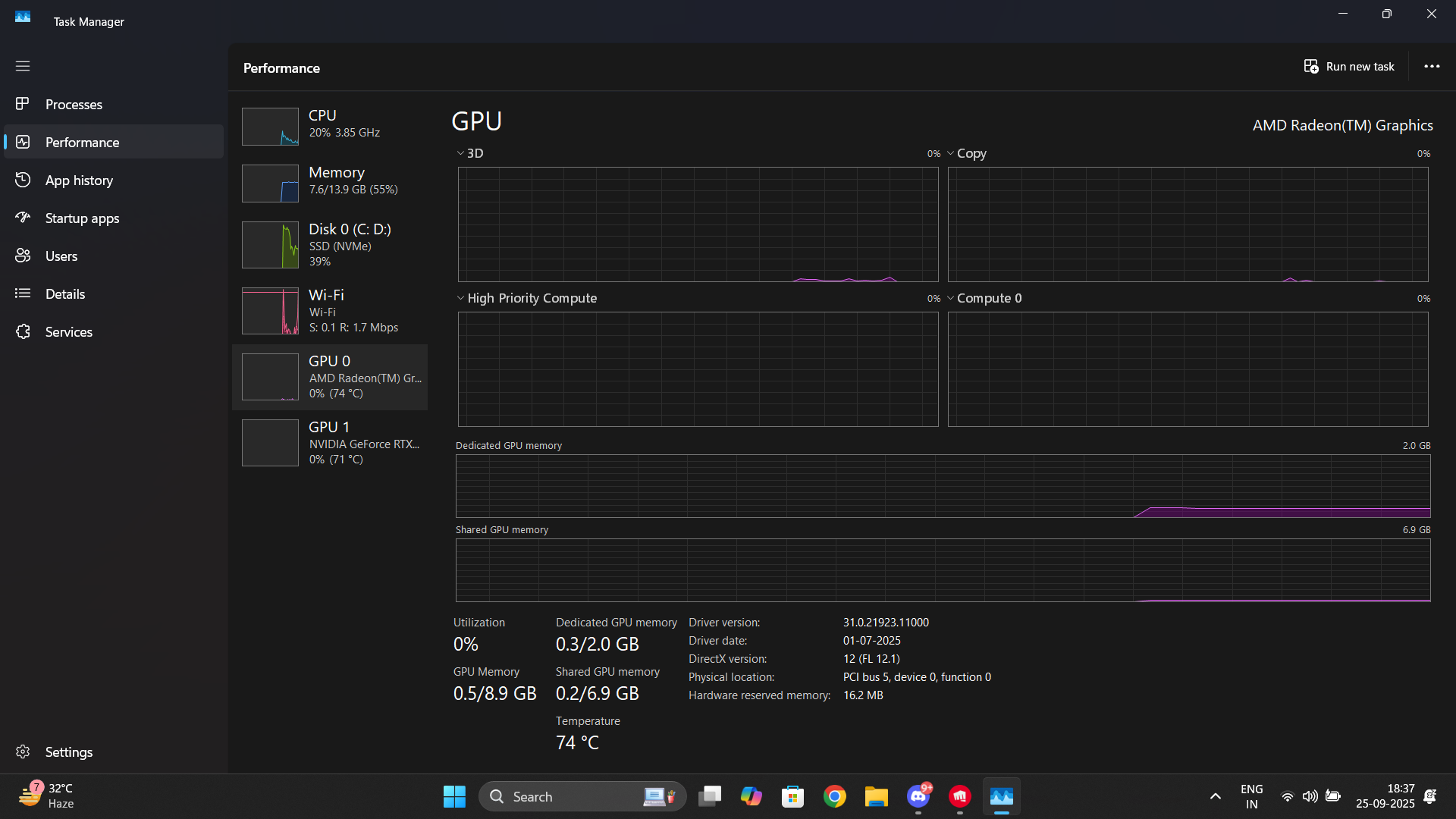Screen dimensions: 1456x819
Task: Open App history from sidebar
Action: click(x=79, y=180)
